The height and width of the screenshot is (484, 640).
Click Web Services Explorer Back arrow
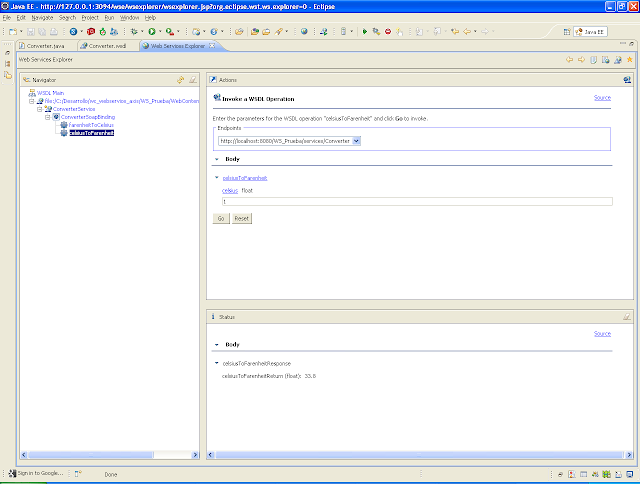click(x=569, y=60)
